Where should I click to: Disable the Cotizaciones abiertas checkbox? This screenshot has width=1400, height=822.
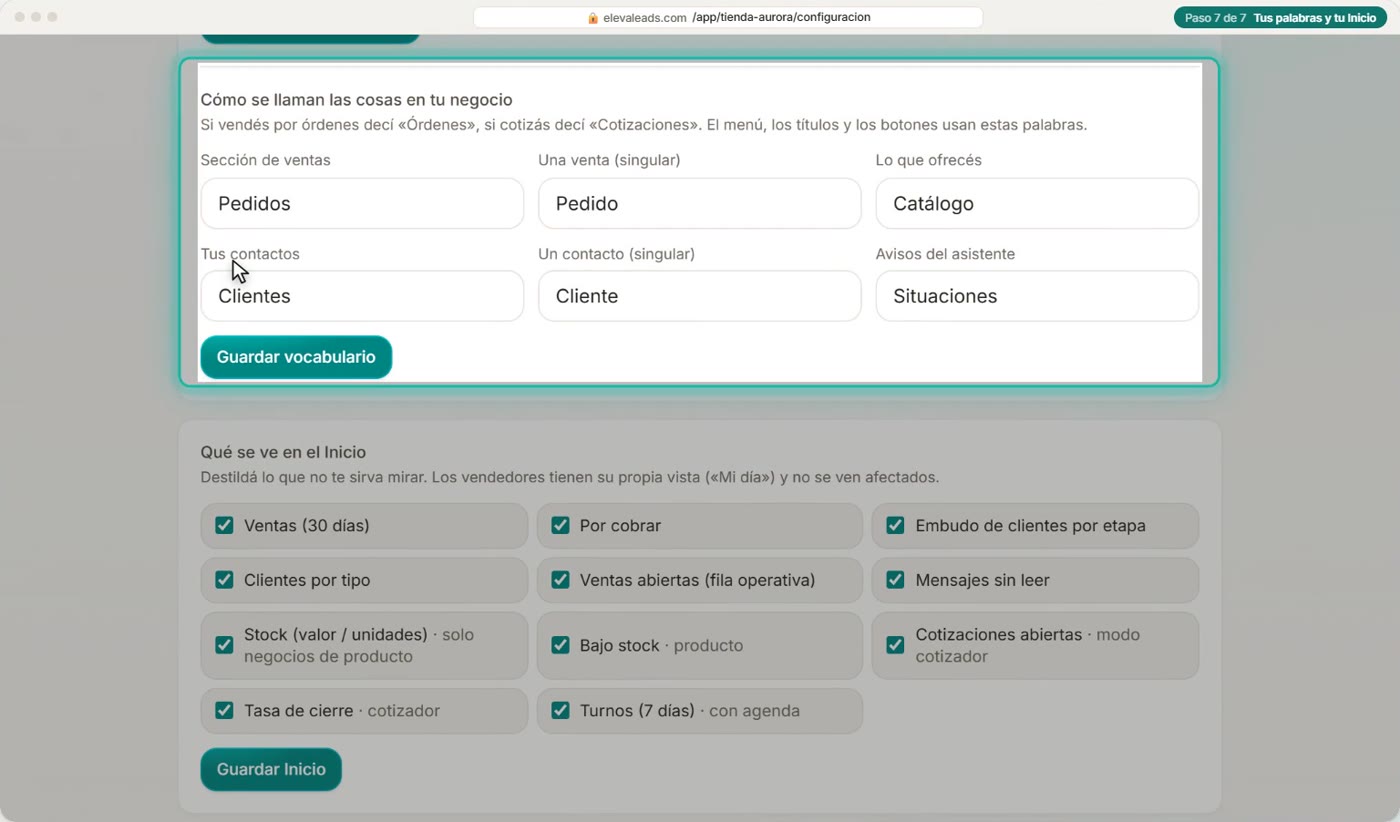click(895, 645)
